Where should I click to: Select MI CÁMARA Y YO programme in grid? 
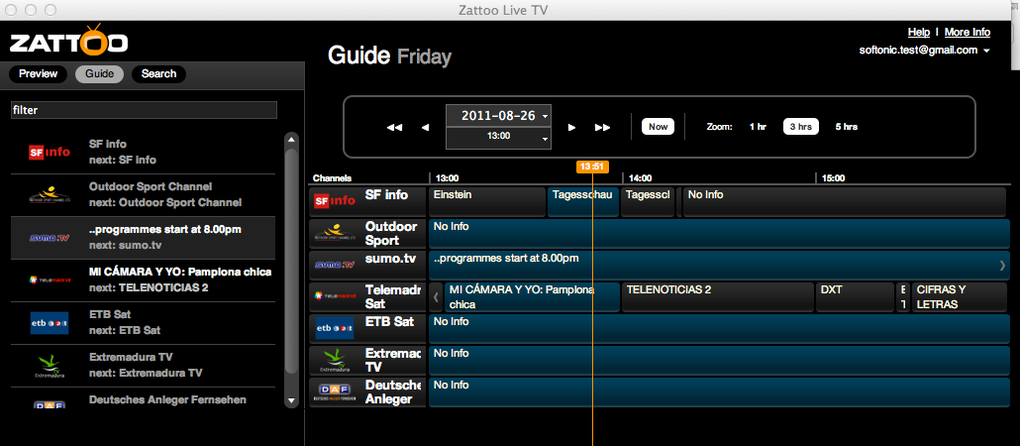(531, 297)
